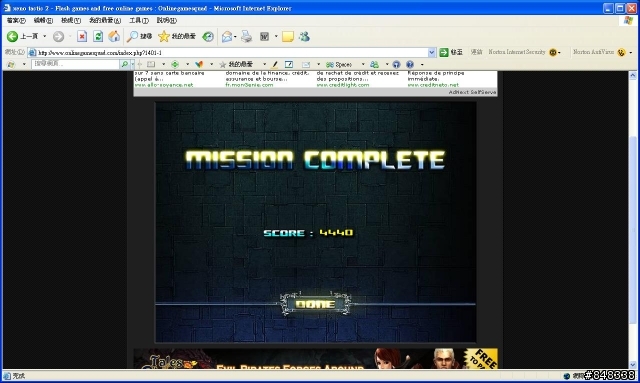Image resolution: width=640 pixels, height=383 pixels.
Task: Click the MSN toolbar search input field
Action: pyautogui.click(x=76, y=64)
